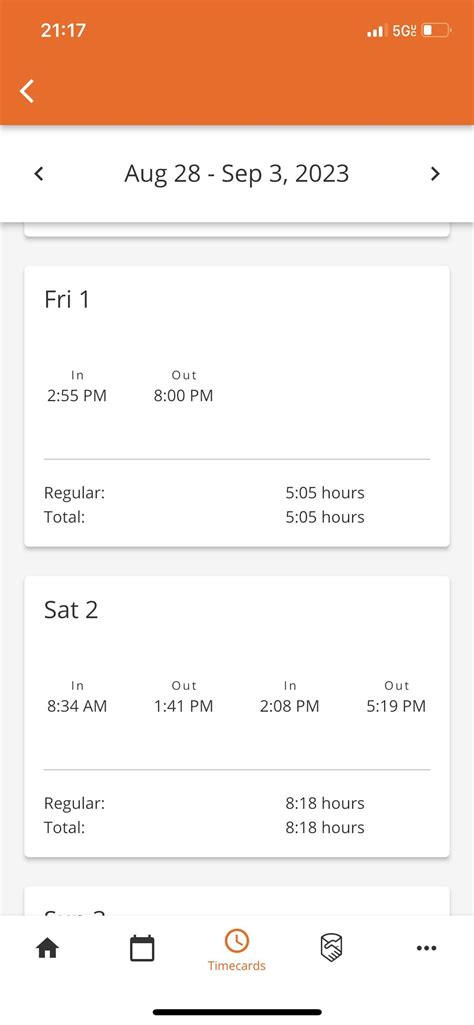Open the Home tab icon

(47, 949)
